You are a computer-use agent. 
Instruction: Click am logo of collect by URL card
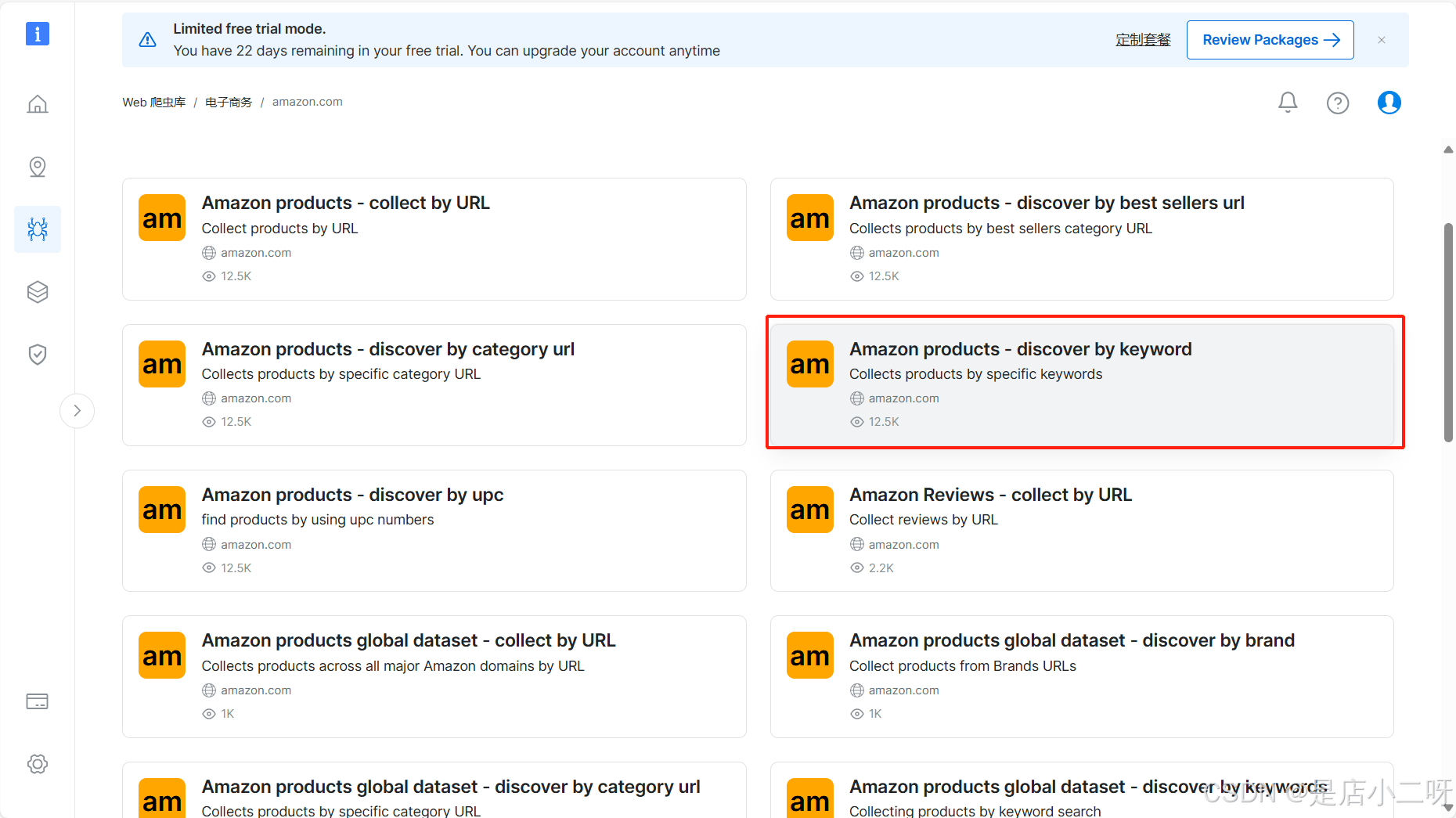click(x=162, y=218)
